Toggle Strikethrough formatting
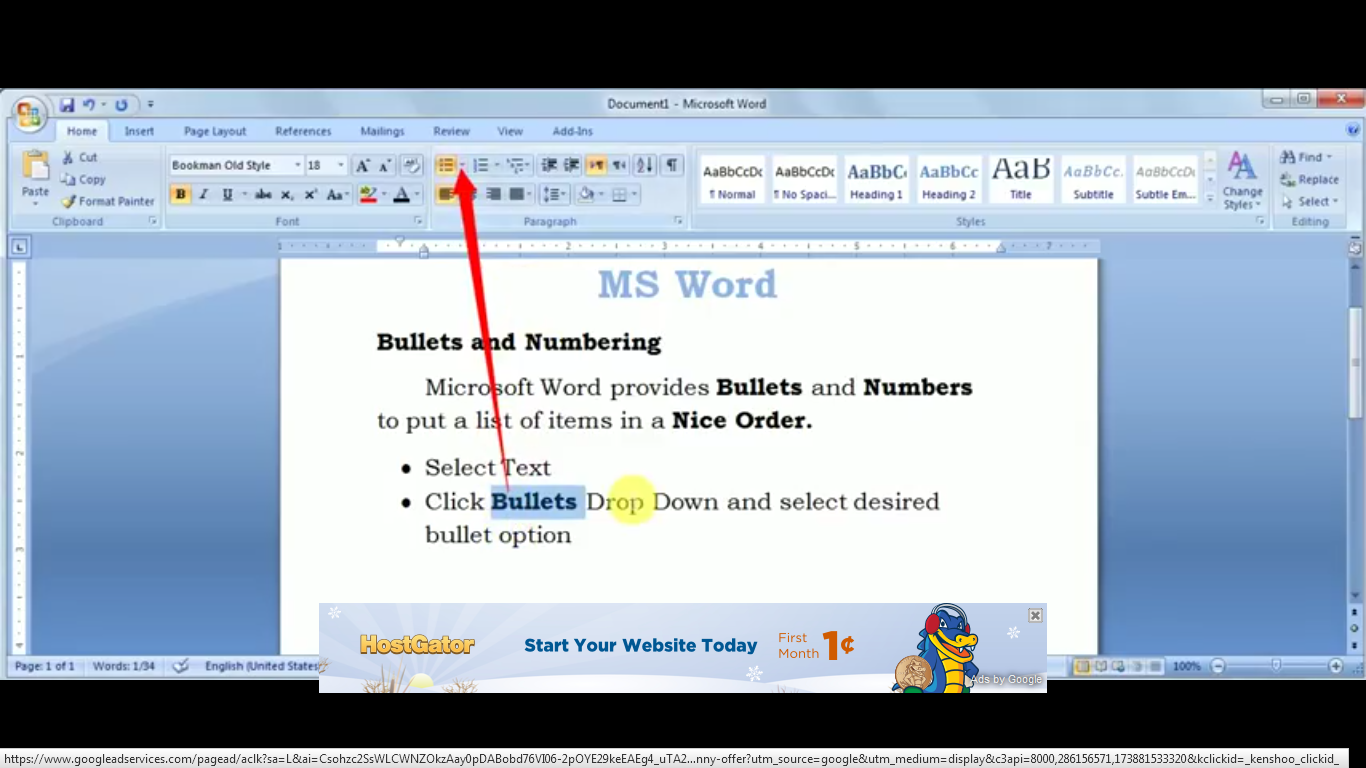Viewport: 1366px width, 768px height. tap(263, 194)
